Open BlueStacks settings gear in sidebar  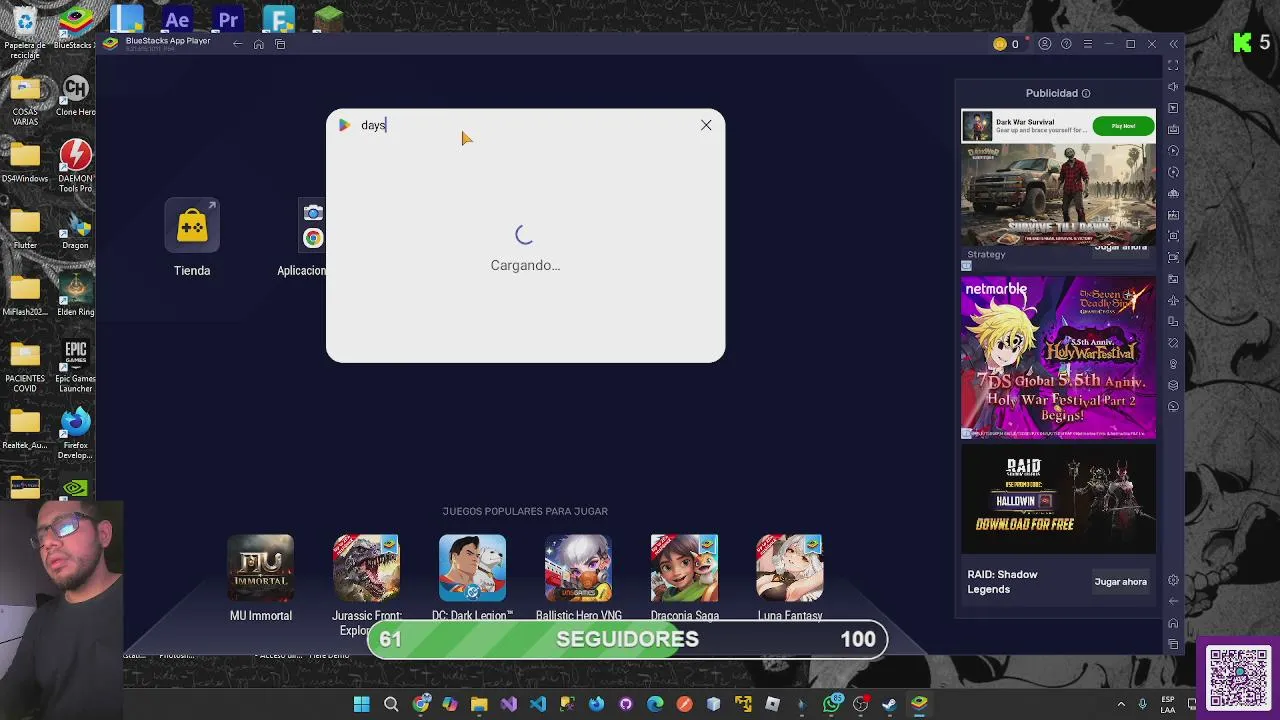1174,580
